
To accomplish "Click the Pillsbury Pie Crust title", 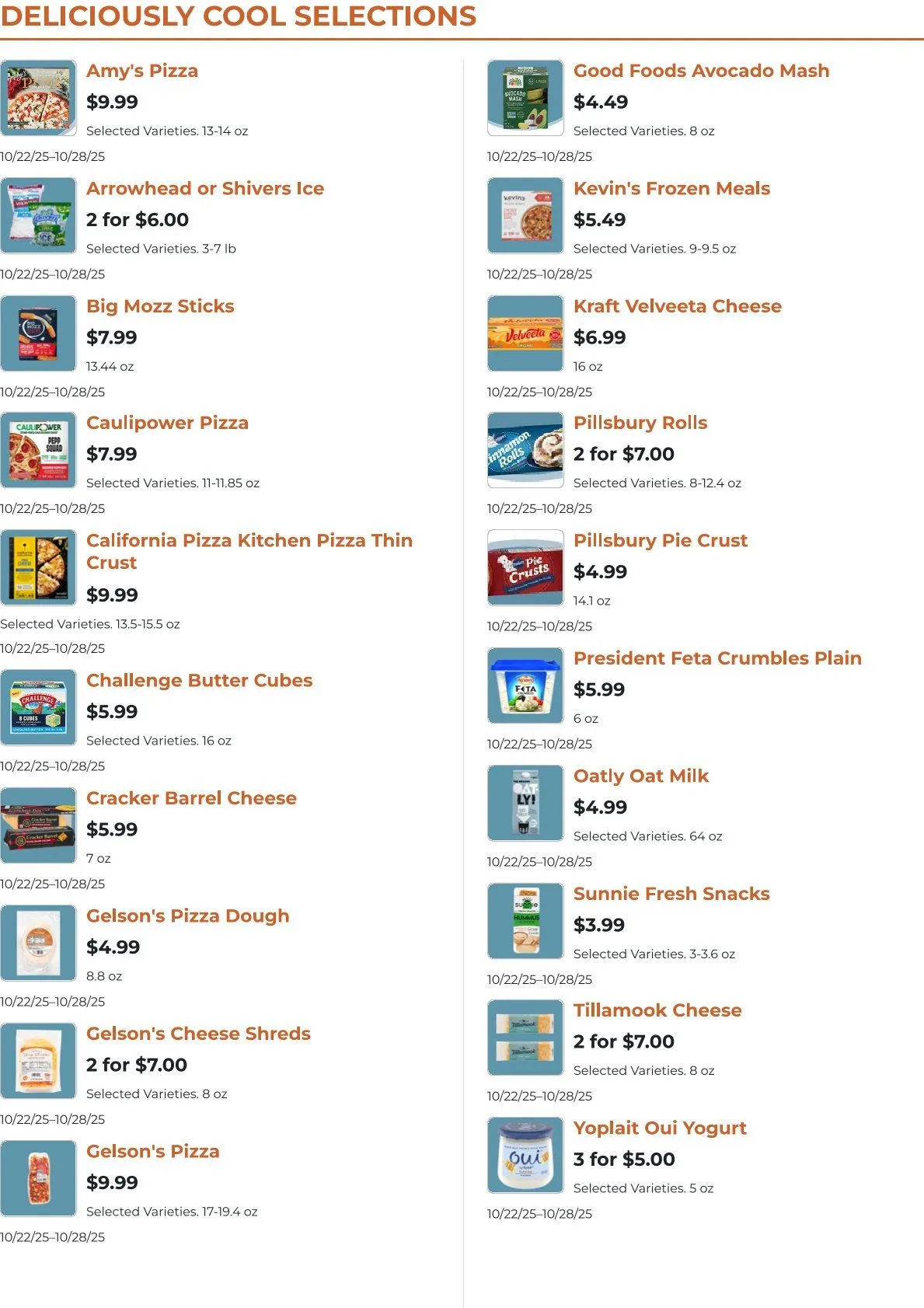I will click(660, 541).
